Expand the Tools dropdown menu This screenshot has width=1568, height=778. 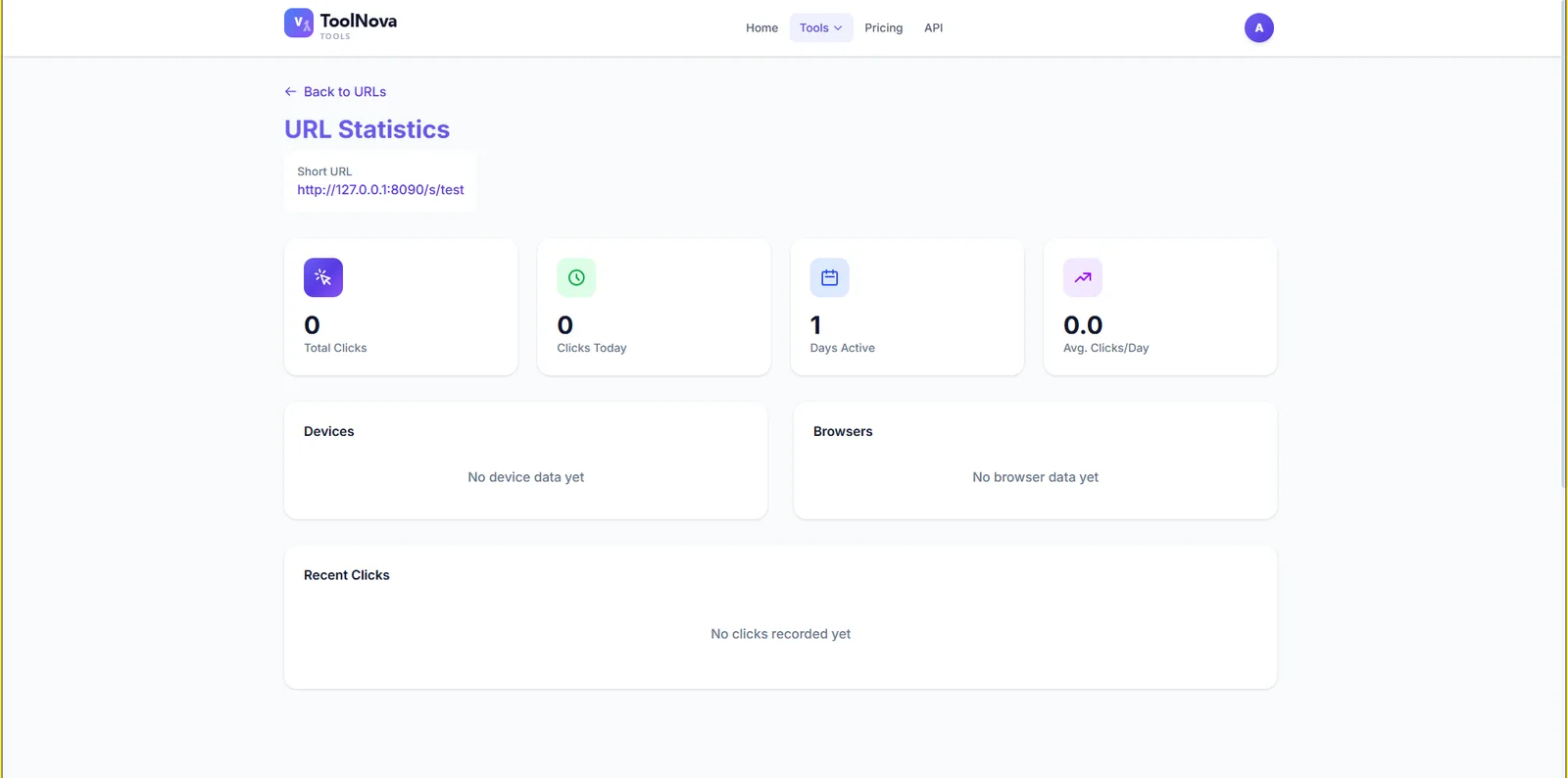[821, 27]
